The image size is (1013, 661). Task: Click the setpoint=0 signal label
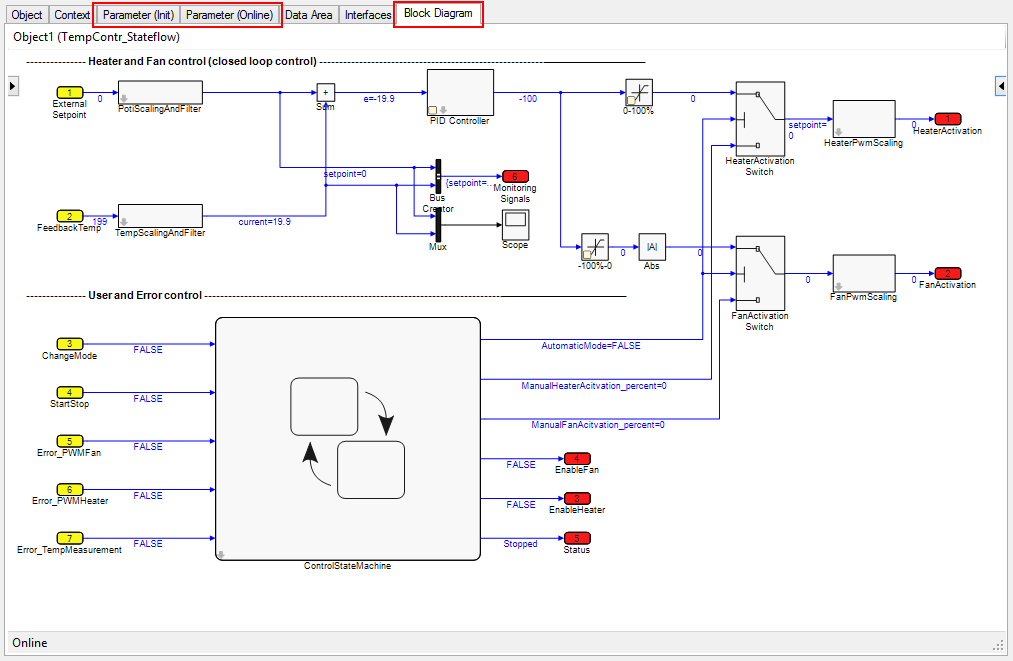coord(345,174)
